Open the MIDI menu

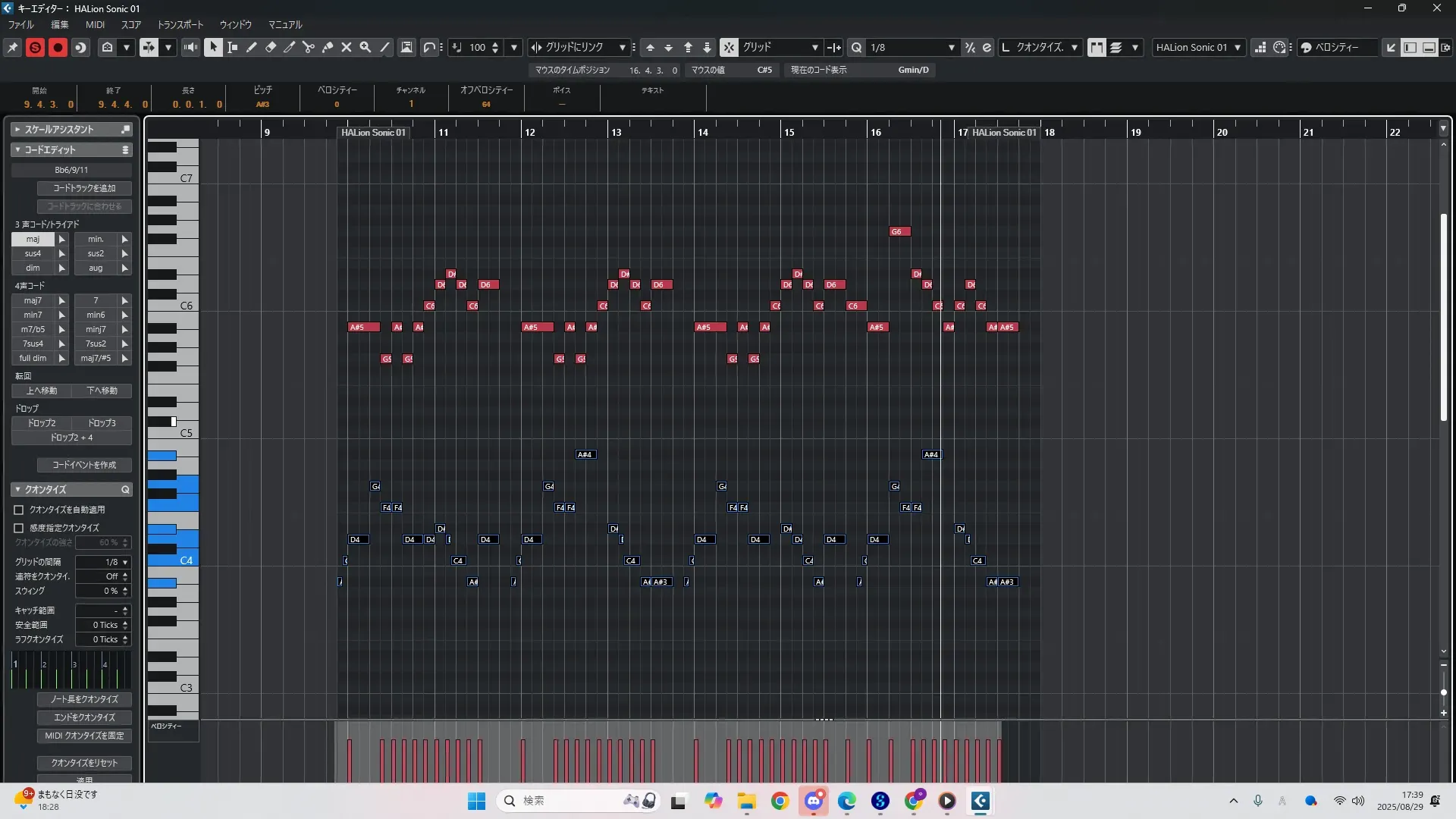95,24
